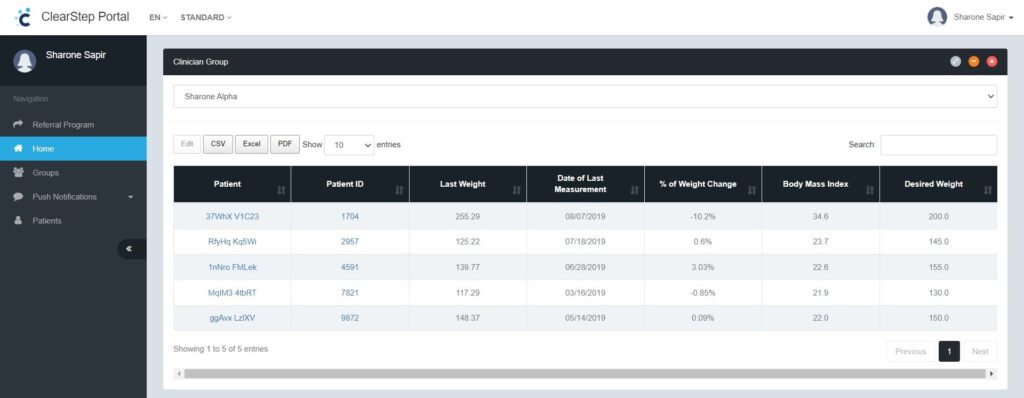Select the 3.03% weight change cell
The width and height of the screenshot is (1024, 398).
(703, 267)
